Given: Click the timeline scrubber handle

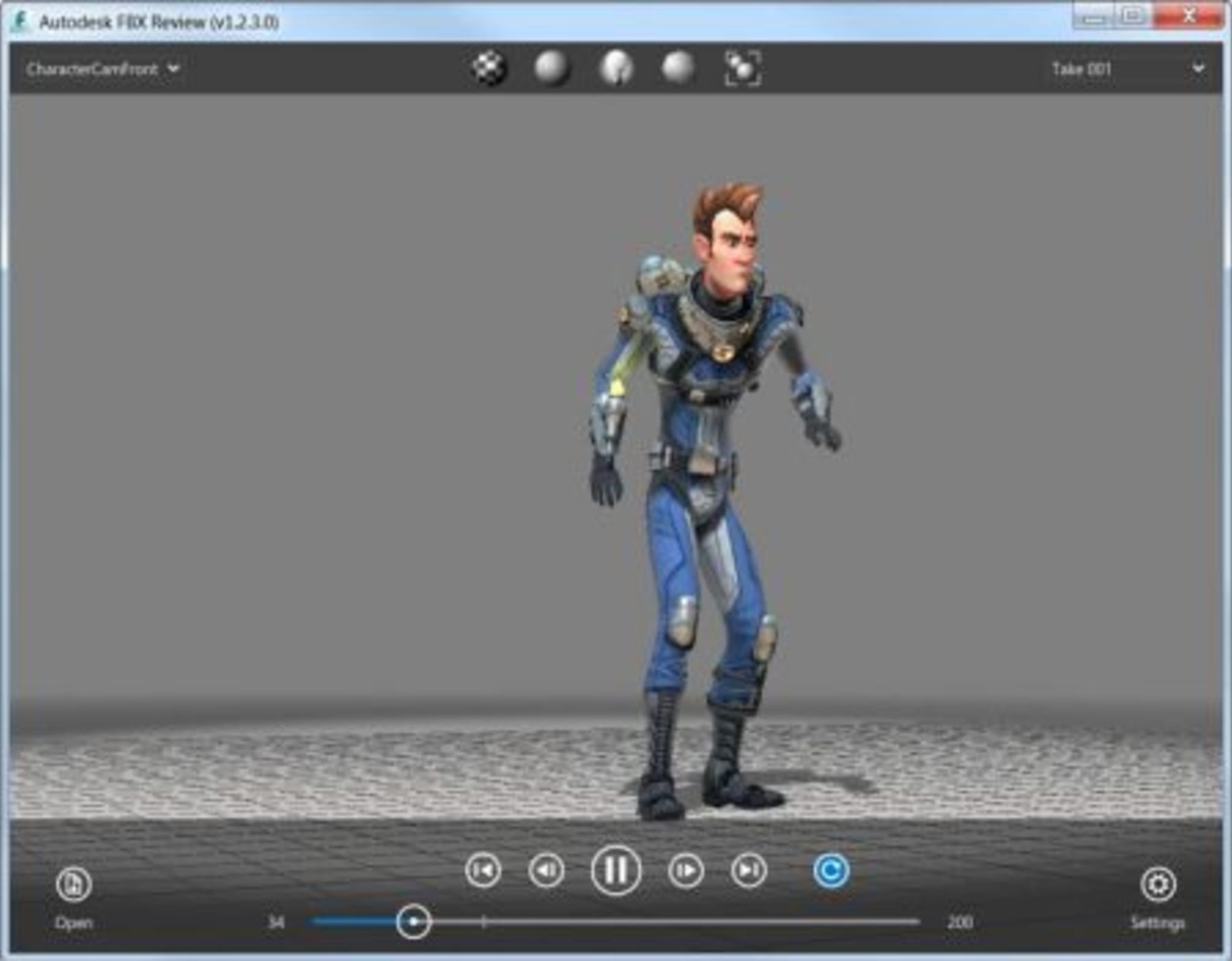Looking at the screenshot, I should pyautogui.click(x=413, y=921).
